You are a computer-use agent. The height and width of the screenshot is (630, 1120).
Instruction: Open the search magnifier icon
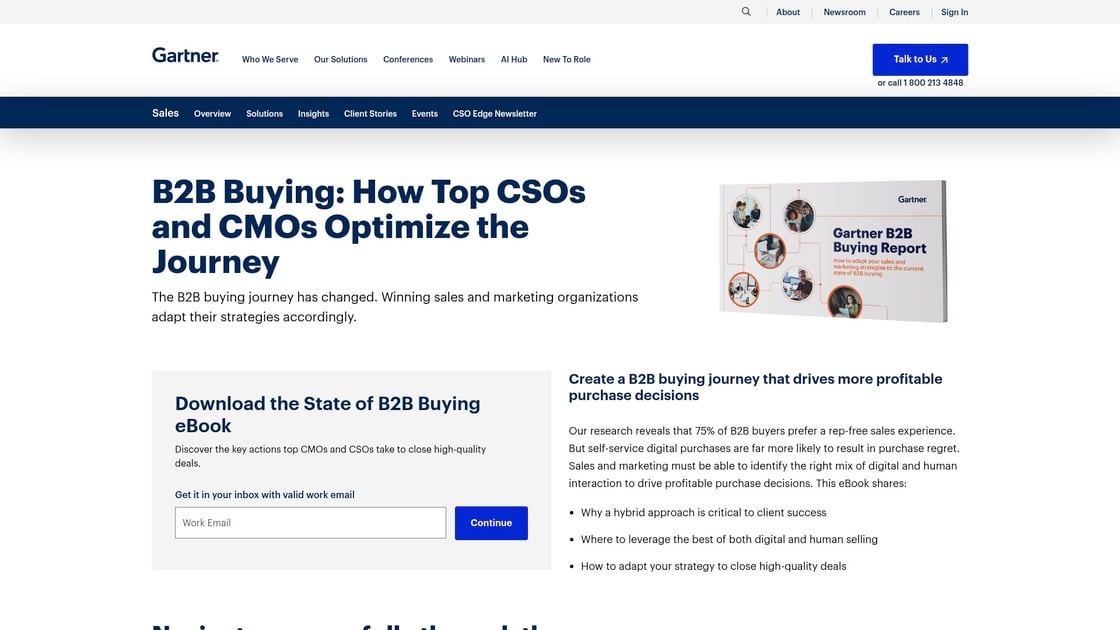[746, 11]
